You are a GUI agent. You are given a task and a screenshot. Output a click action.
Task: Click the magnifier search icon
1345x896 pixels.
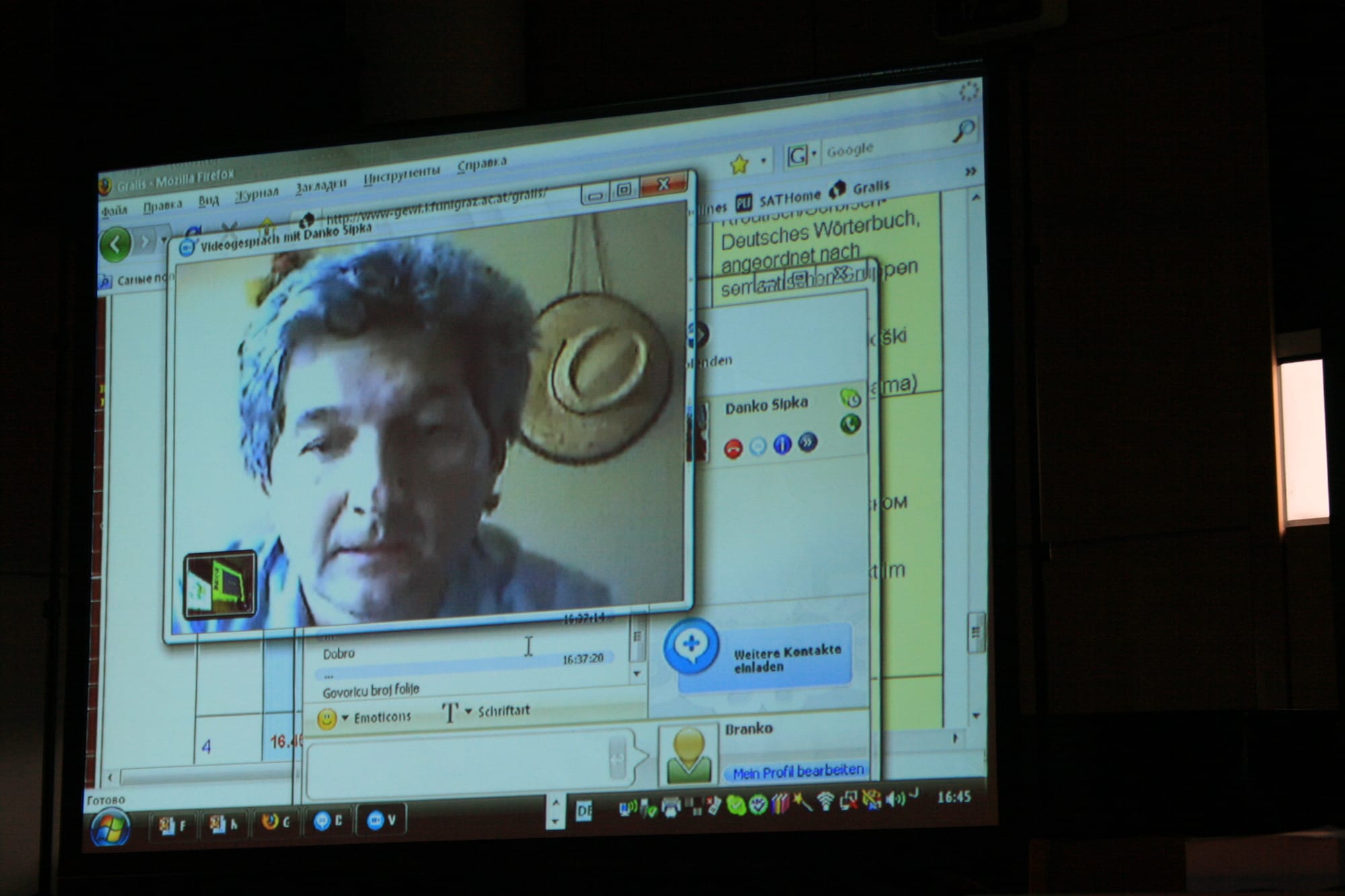pos(964,130)
